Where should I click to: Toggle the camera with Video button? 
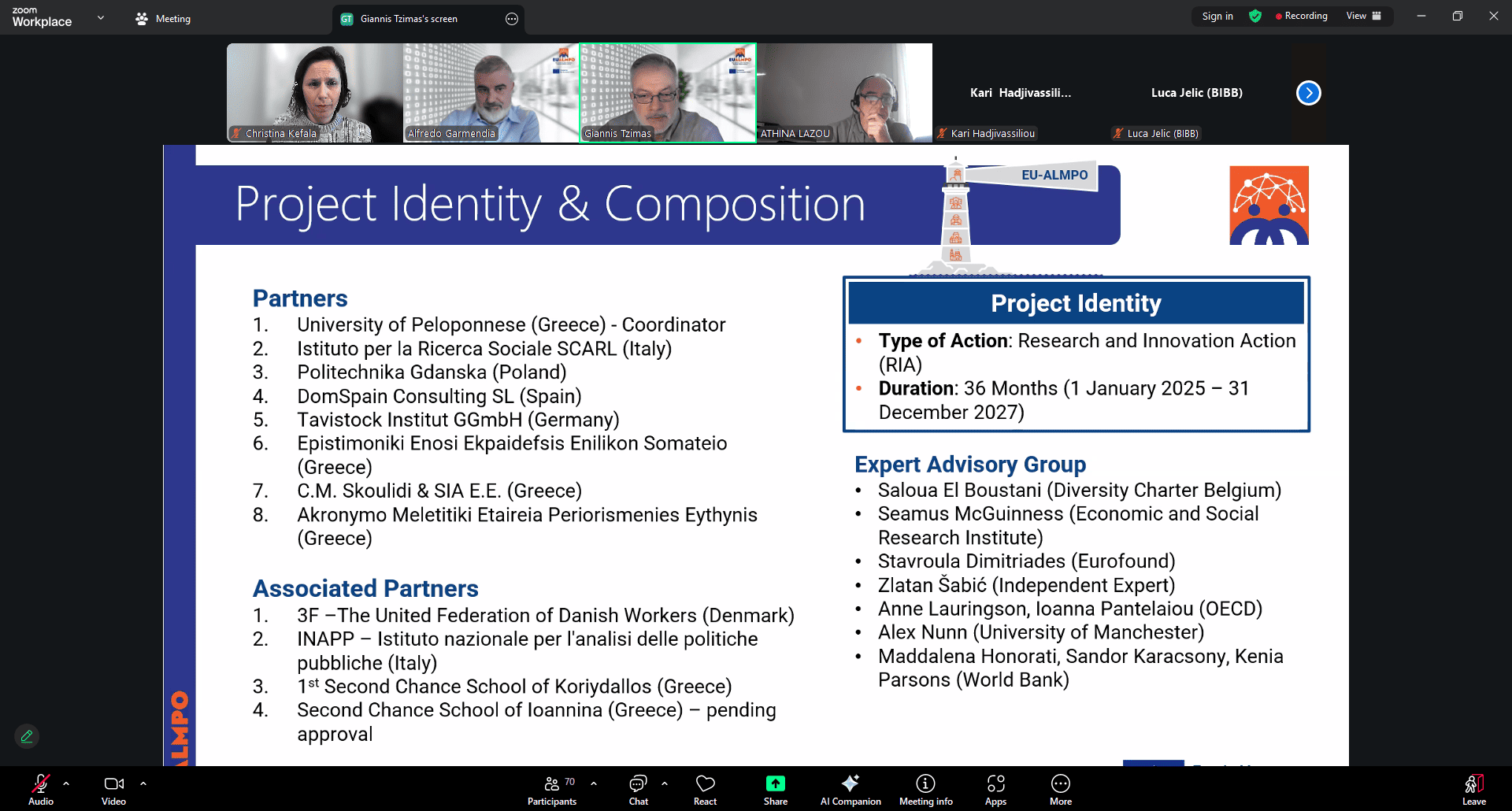tap(113, 789)
